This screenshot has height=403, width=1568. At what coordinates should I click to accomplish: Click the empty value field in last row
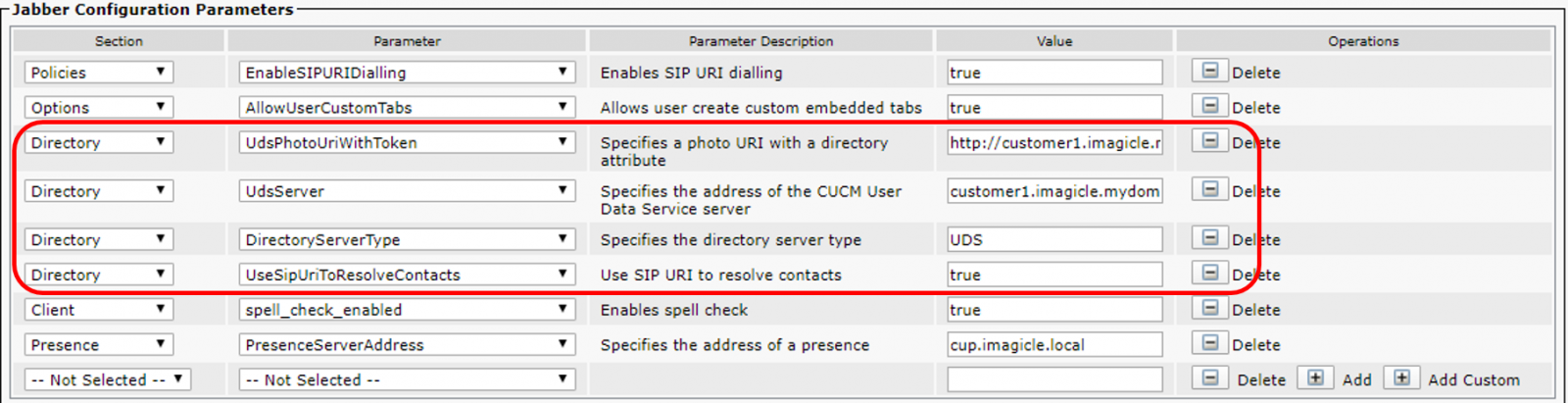tap(1054, 379)
